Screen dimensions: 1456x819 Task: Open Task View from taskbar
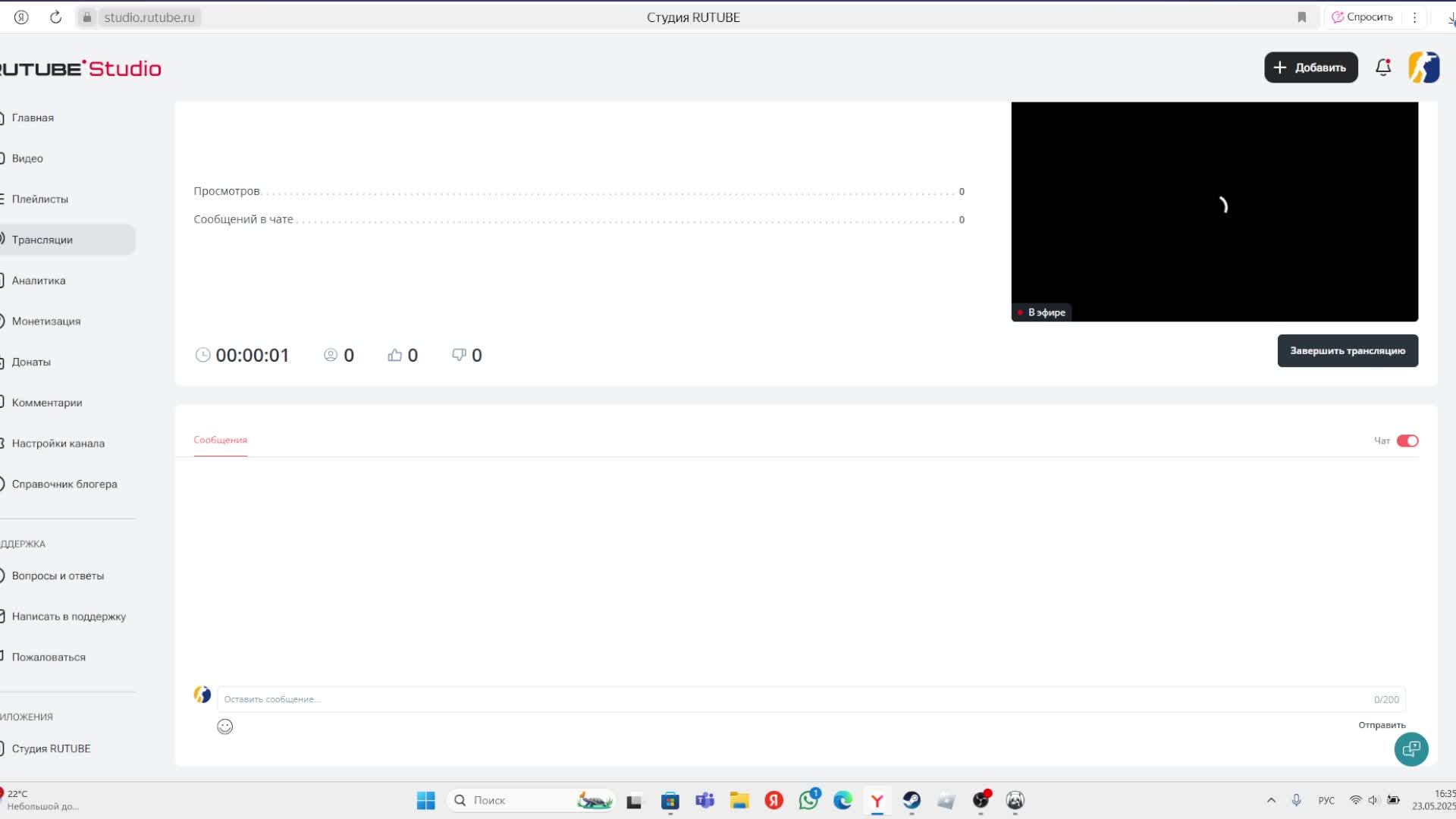pyautogui.click(x=634, y=801)
